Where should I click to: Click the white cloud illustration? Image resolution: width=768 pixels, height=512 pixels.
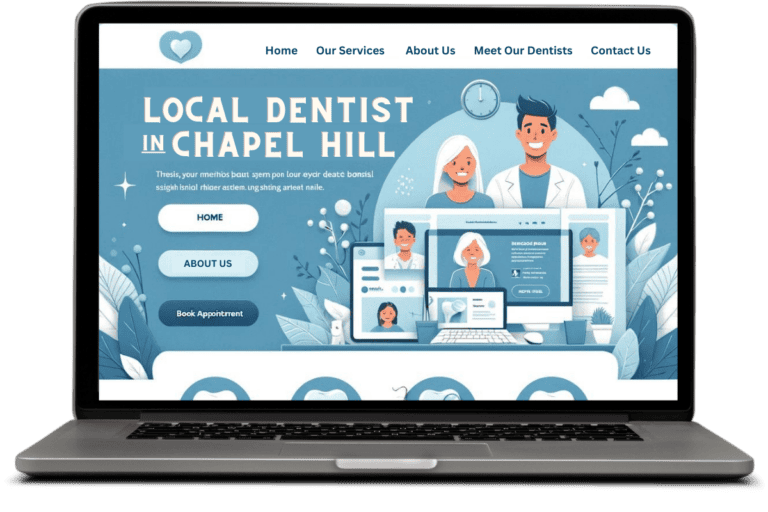[x=614, y=99]
